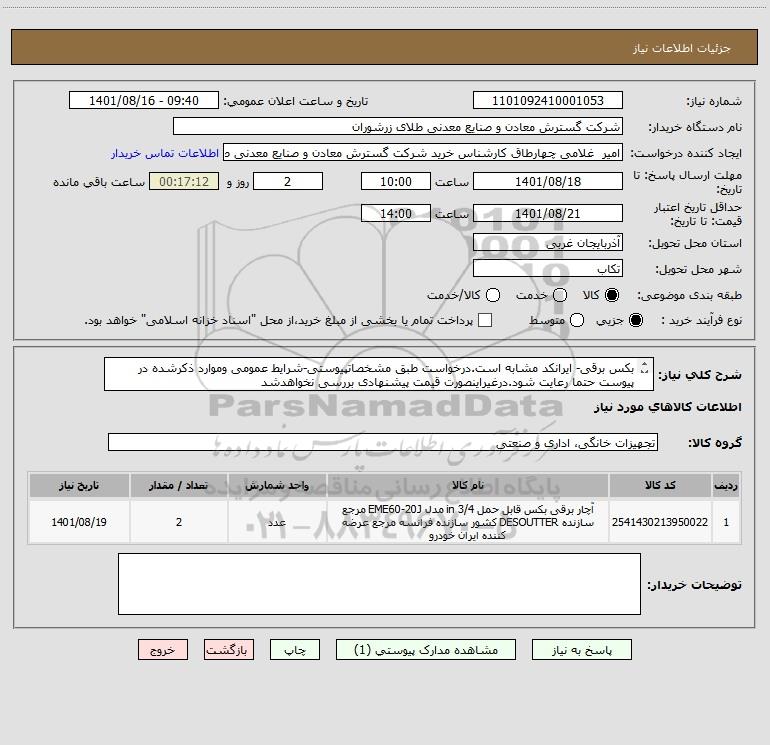This screenshot has width=770, height=745.
Task: Click the شهر محل تحویل field تکاب
Action: 548,268
